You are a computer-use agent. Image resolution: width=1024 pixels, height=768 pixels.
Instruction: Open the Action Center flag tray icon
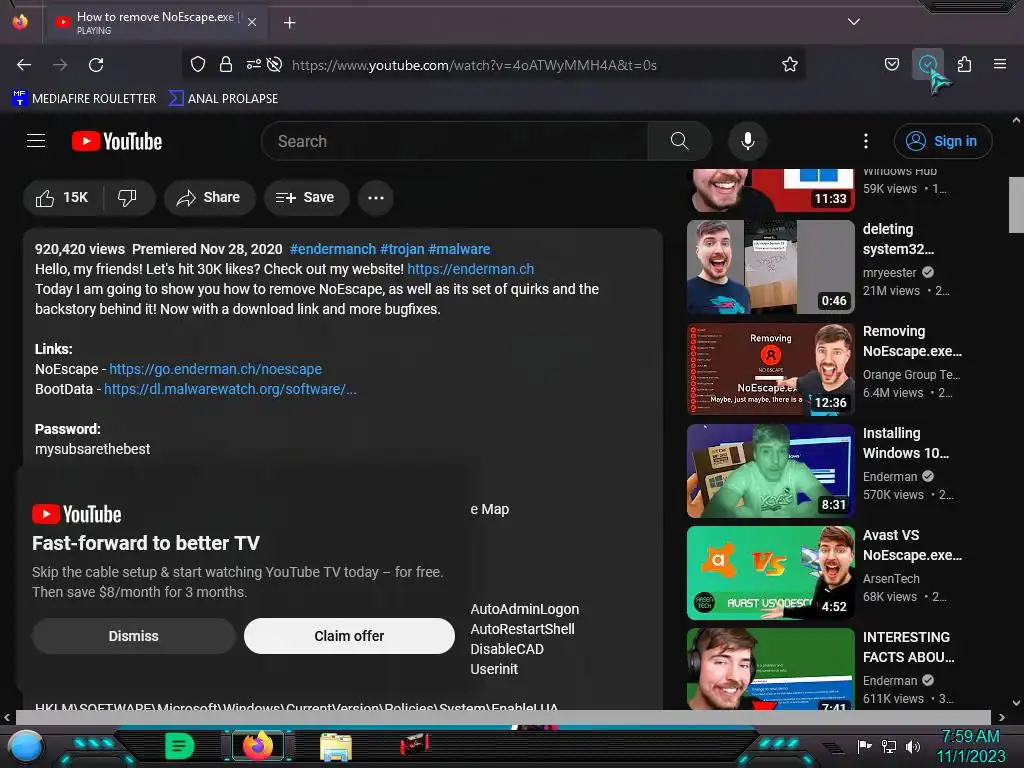865,746
